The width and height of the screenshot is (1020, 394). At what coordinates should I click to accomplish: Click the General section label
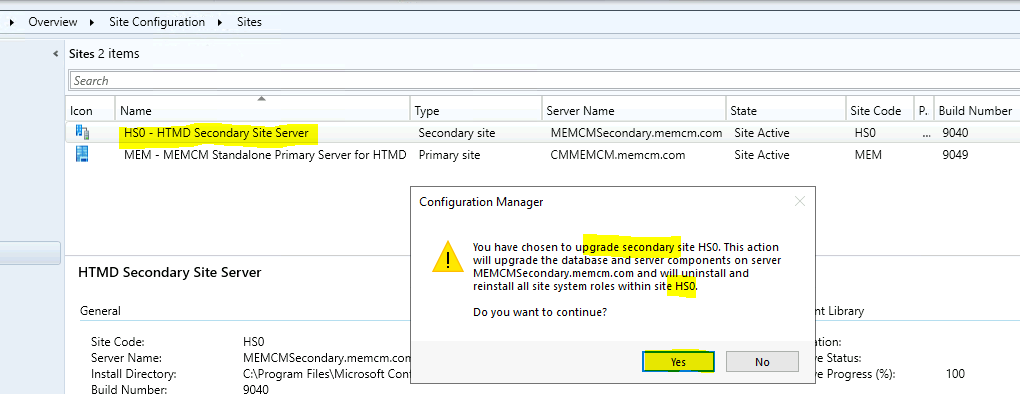(100, 311)
